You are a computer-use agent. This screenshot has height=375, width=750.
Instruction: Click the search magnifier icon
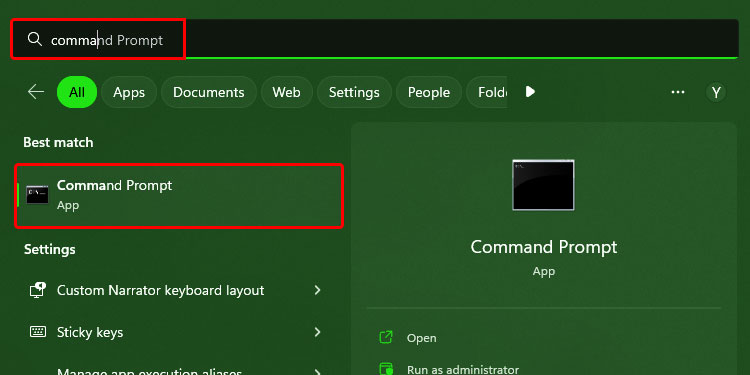(34, 39)
